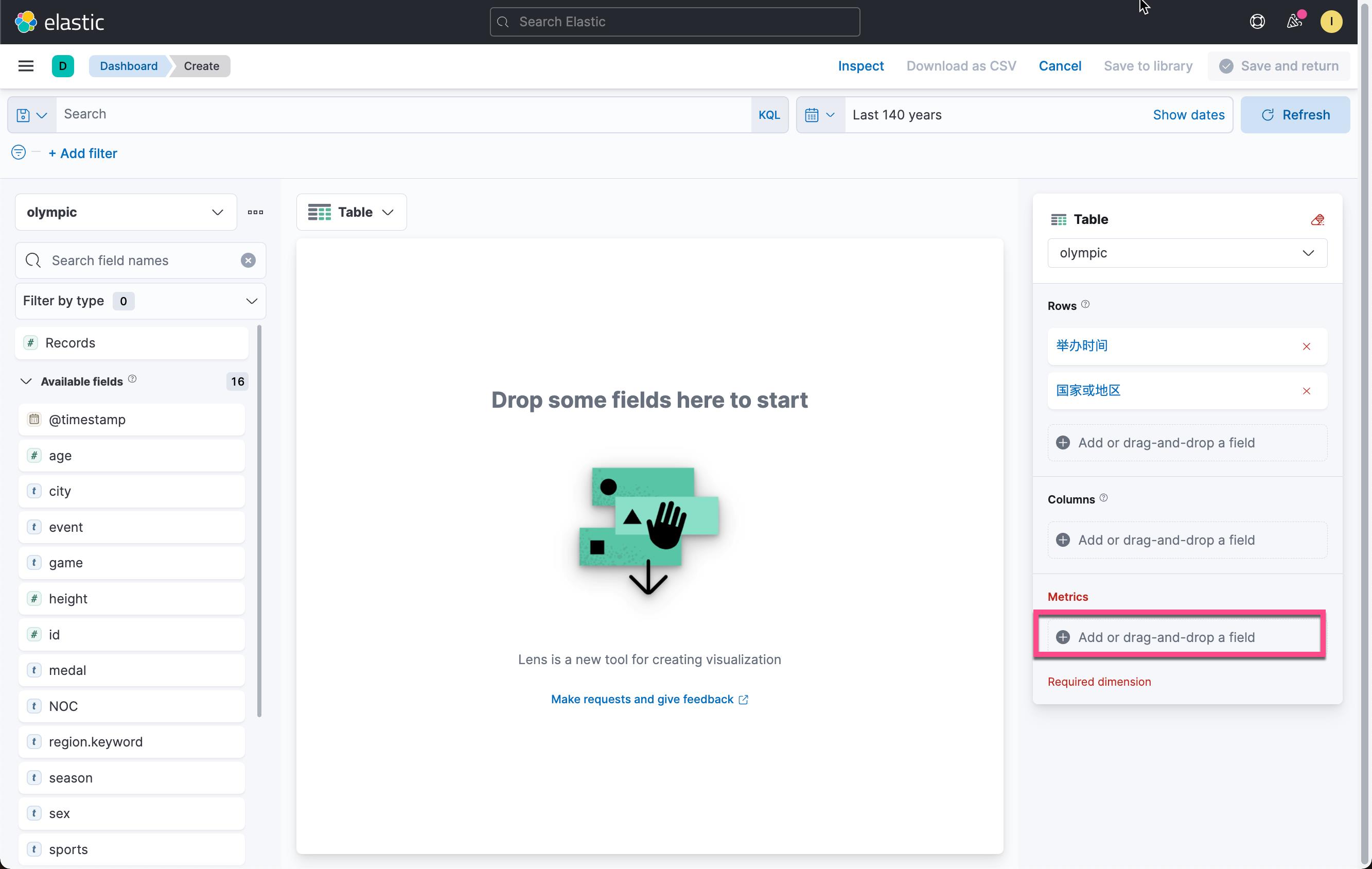Click the city text field icon
The width and height of the screenshot is (1372, 869).
(x=34, y=491)
